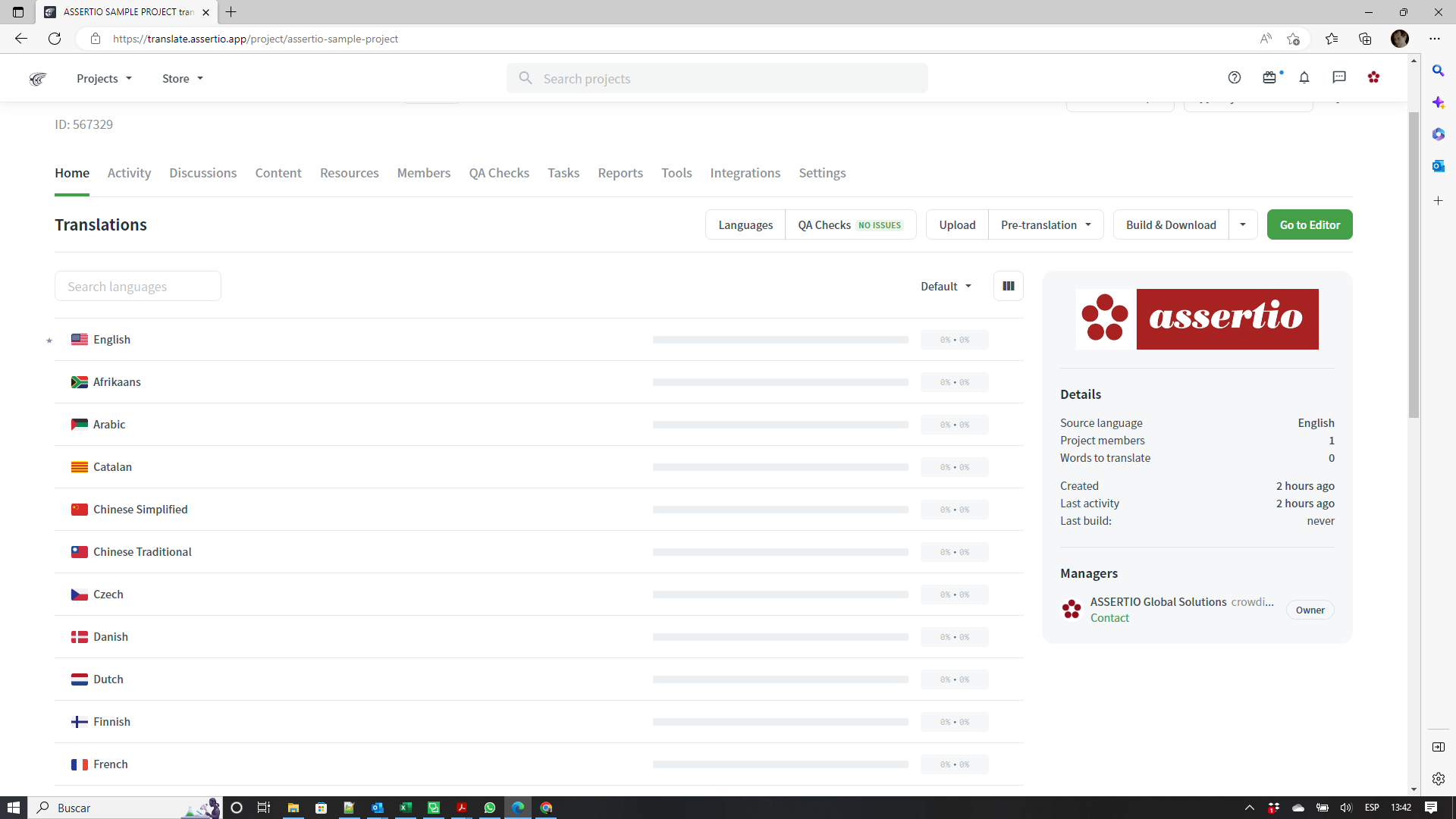Open new browser tab plus button

coord(231,12)
